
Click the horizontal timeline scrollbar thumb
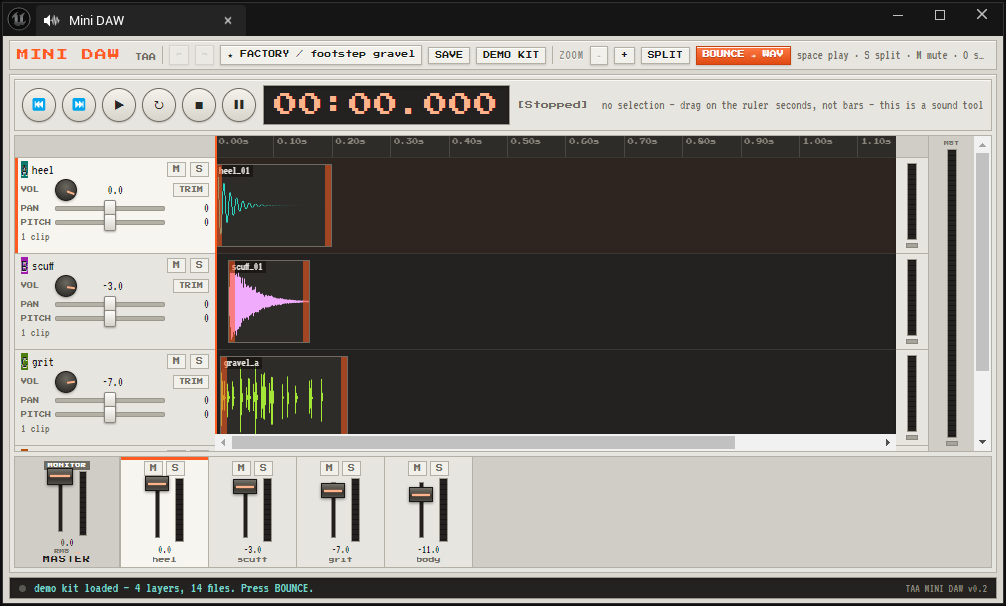click(483, 442)
